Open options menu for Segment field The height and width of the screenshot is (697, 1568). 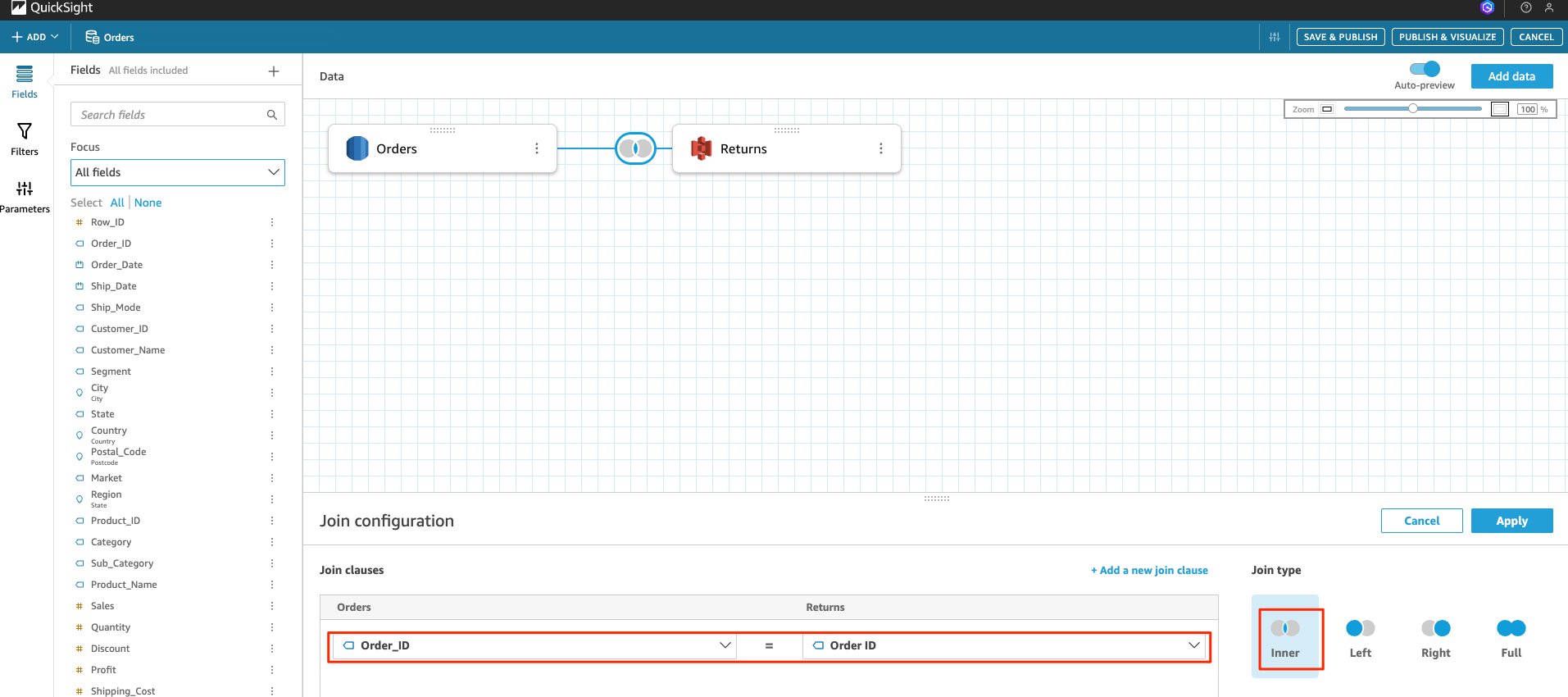tap(272, 371)
